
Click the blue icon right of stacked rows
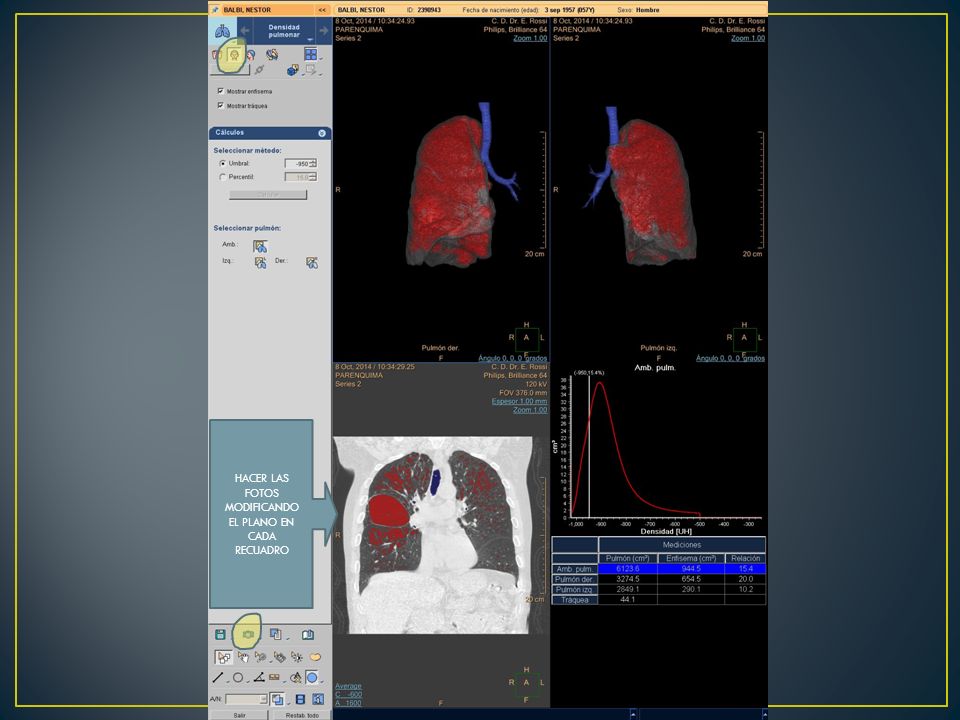(318, 699)
